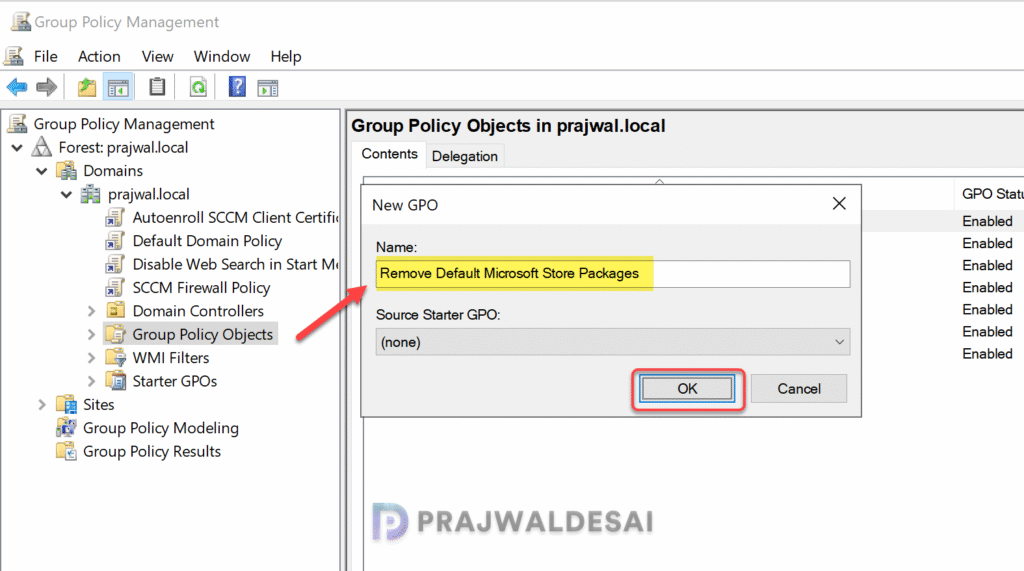This screenshot has height=571, width=1024.
Task: Select the Contents tab
Action: click(x=389, y=154)
